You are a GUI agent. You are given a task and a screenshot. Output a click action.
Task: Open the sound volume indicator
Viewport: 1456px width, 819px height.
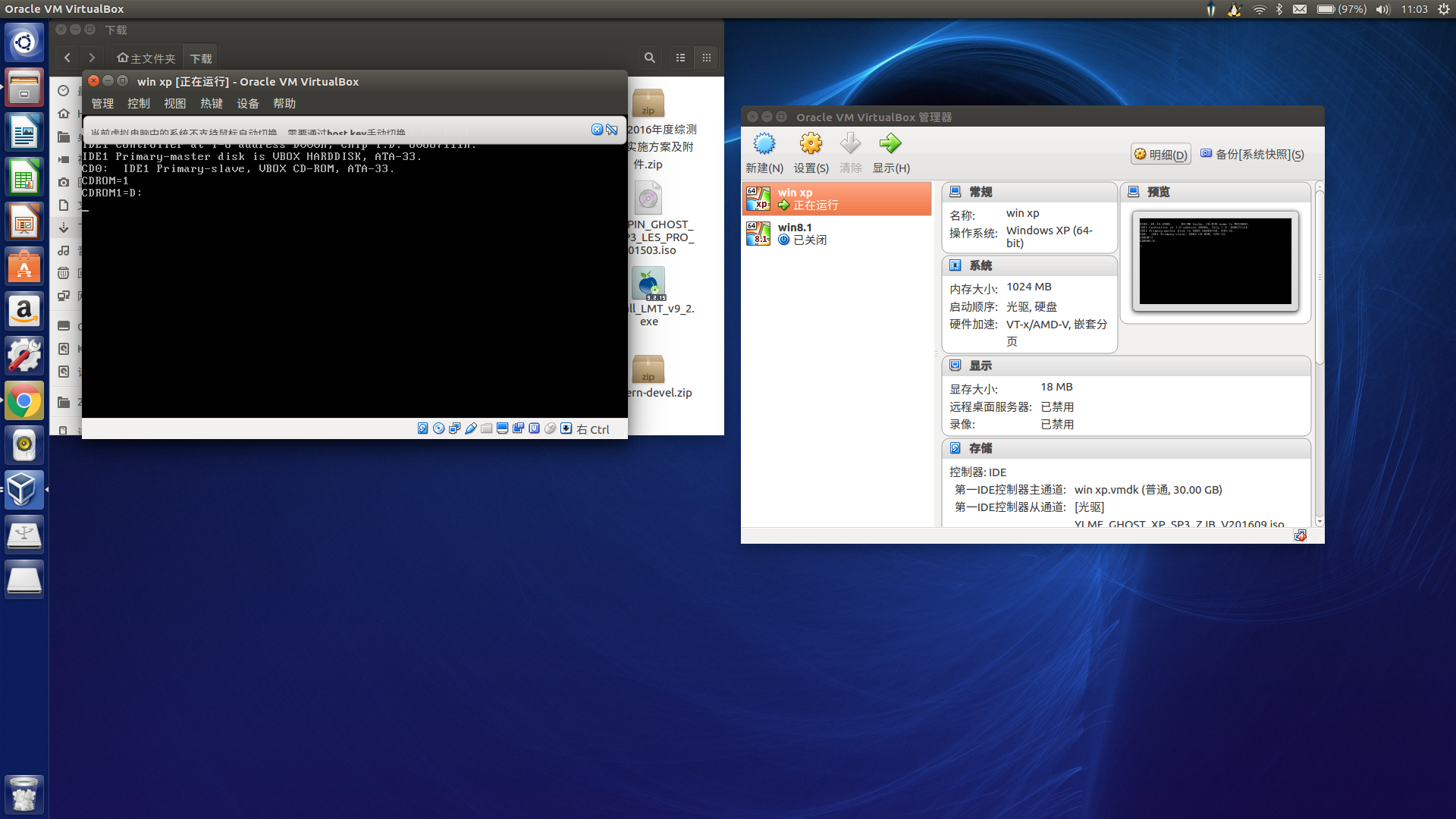click(1382, 9)
